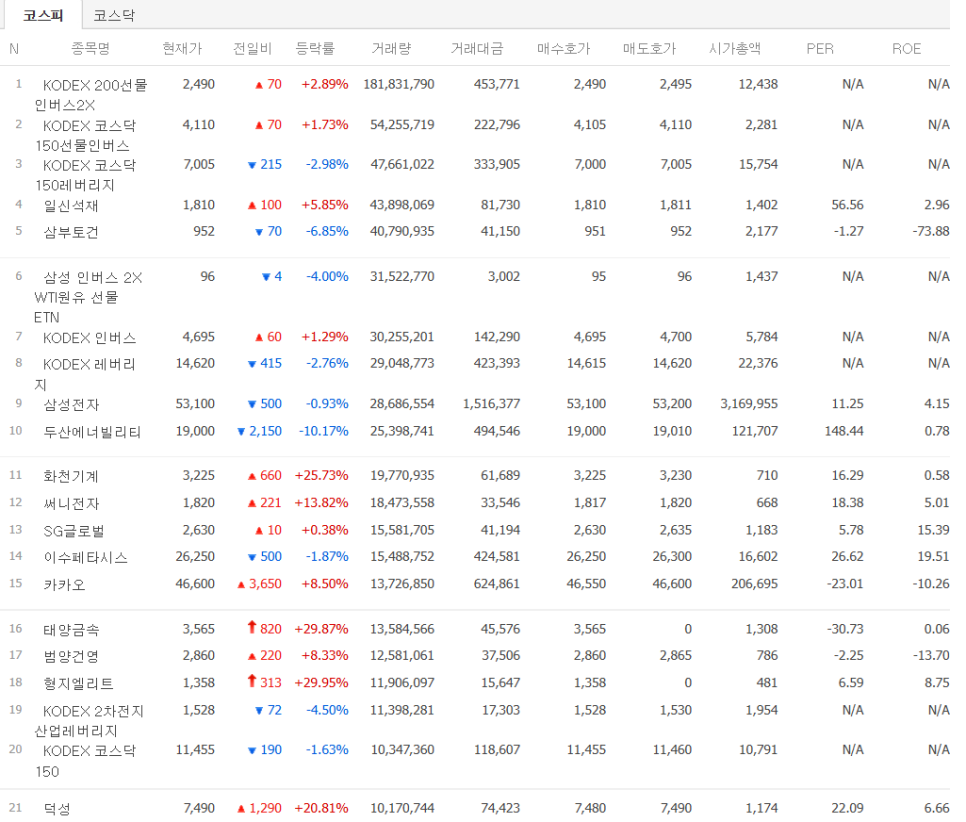Viewport: 966px width, 822px height.
Task: Click 범양건영 volume 12,581,061
Action: coord(402,655)
